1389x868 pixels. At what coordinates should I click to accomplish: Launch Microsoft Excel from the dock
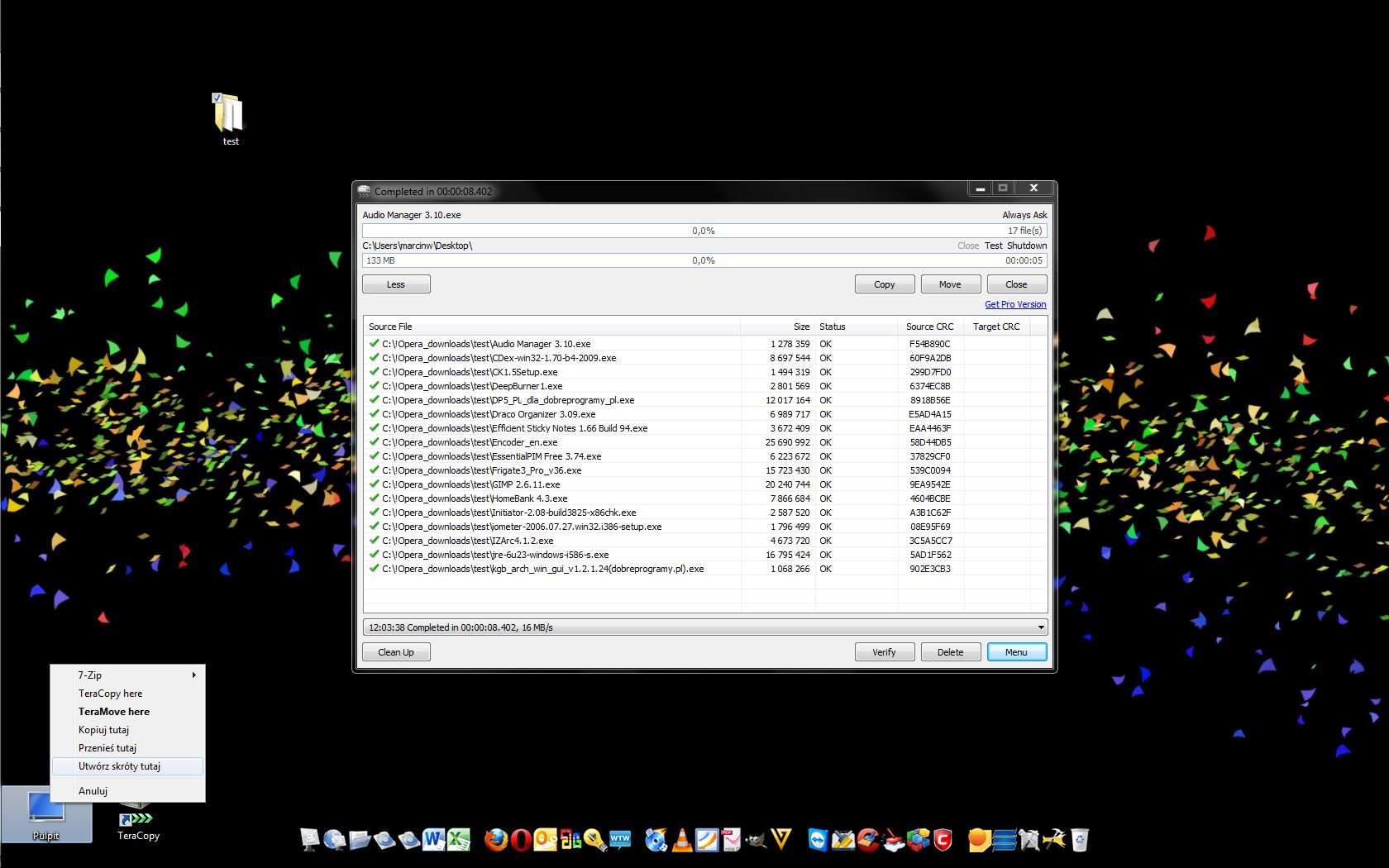459,840
